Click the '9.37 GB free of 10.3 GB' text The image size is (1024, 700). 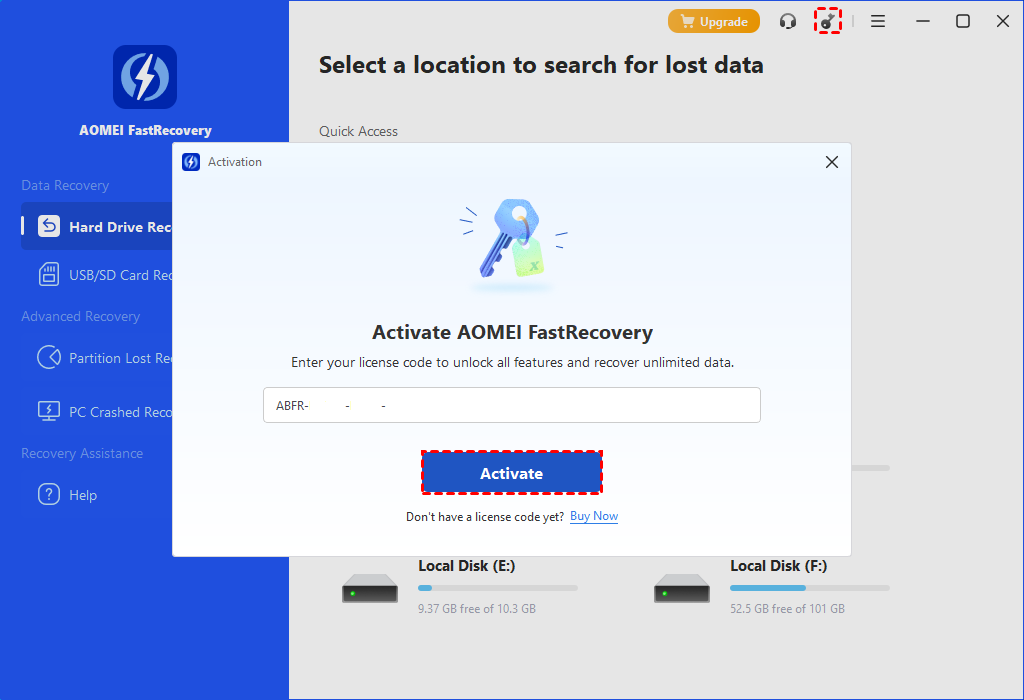(477, 609)
